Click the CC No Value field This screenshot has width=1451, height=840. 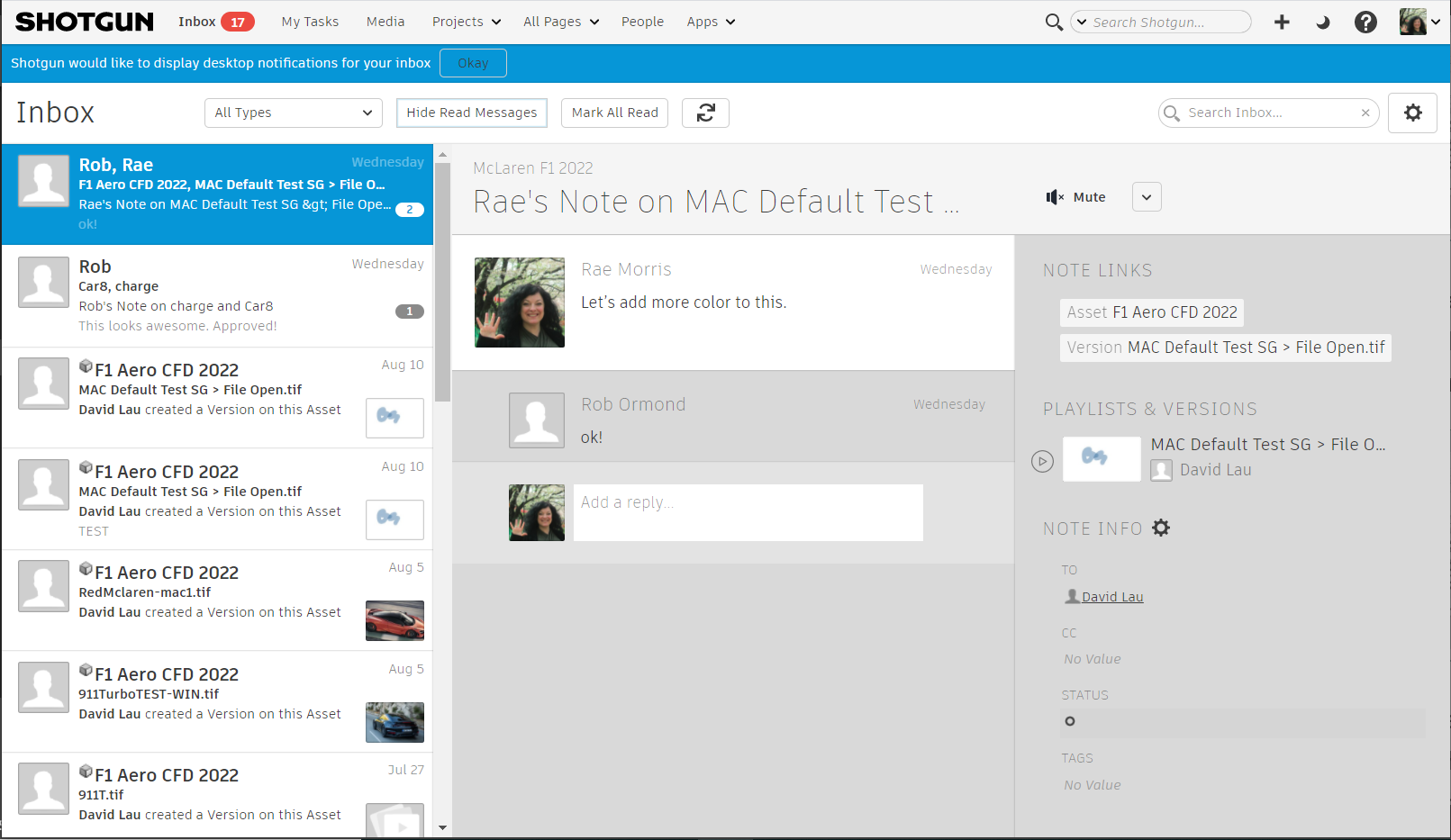pyautogui.click(x=1093, y=659)
